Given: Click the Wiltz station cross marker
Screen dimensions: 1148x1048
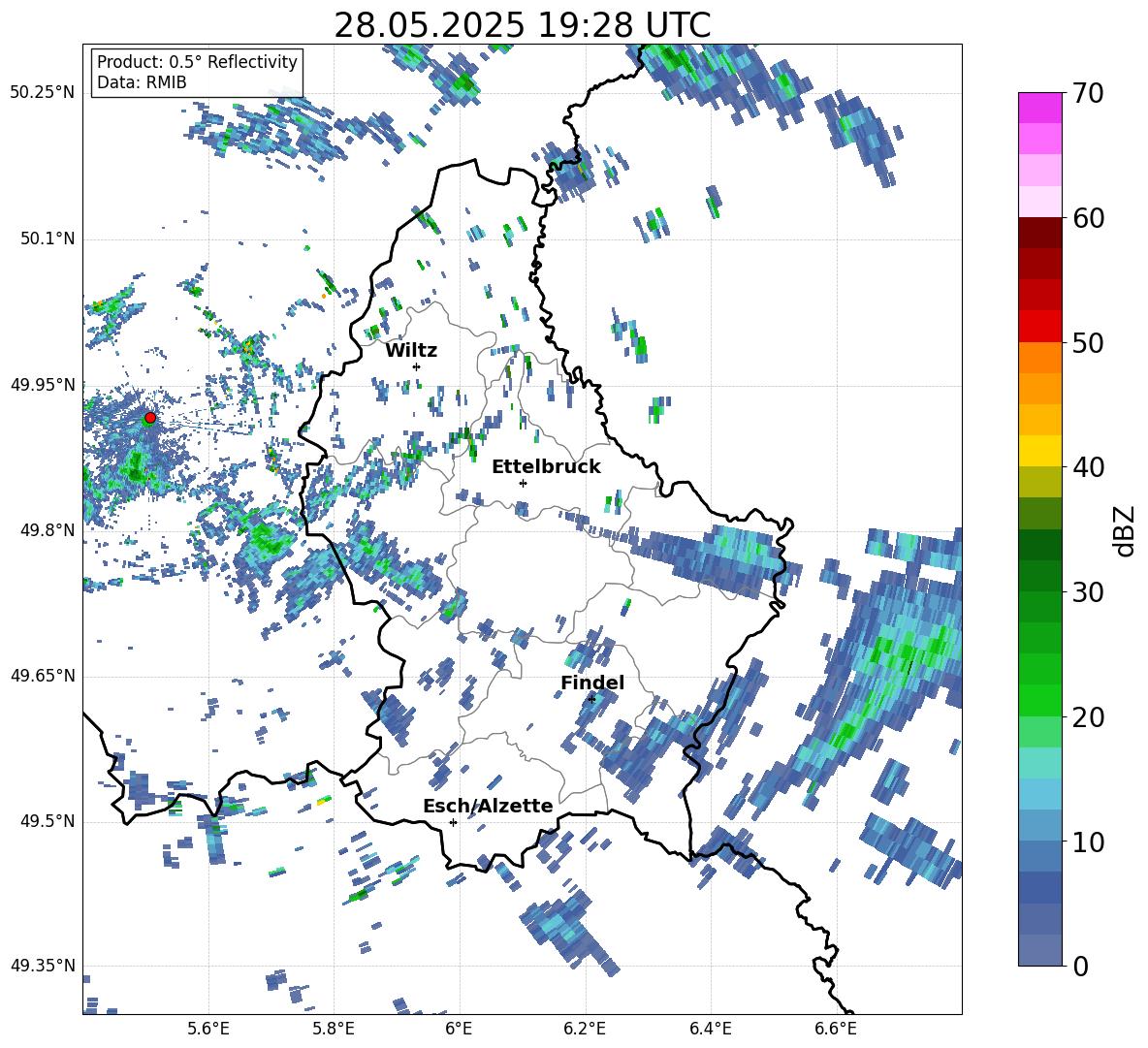Looking at the screenshot, I should [417, 366].
